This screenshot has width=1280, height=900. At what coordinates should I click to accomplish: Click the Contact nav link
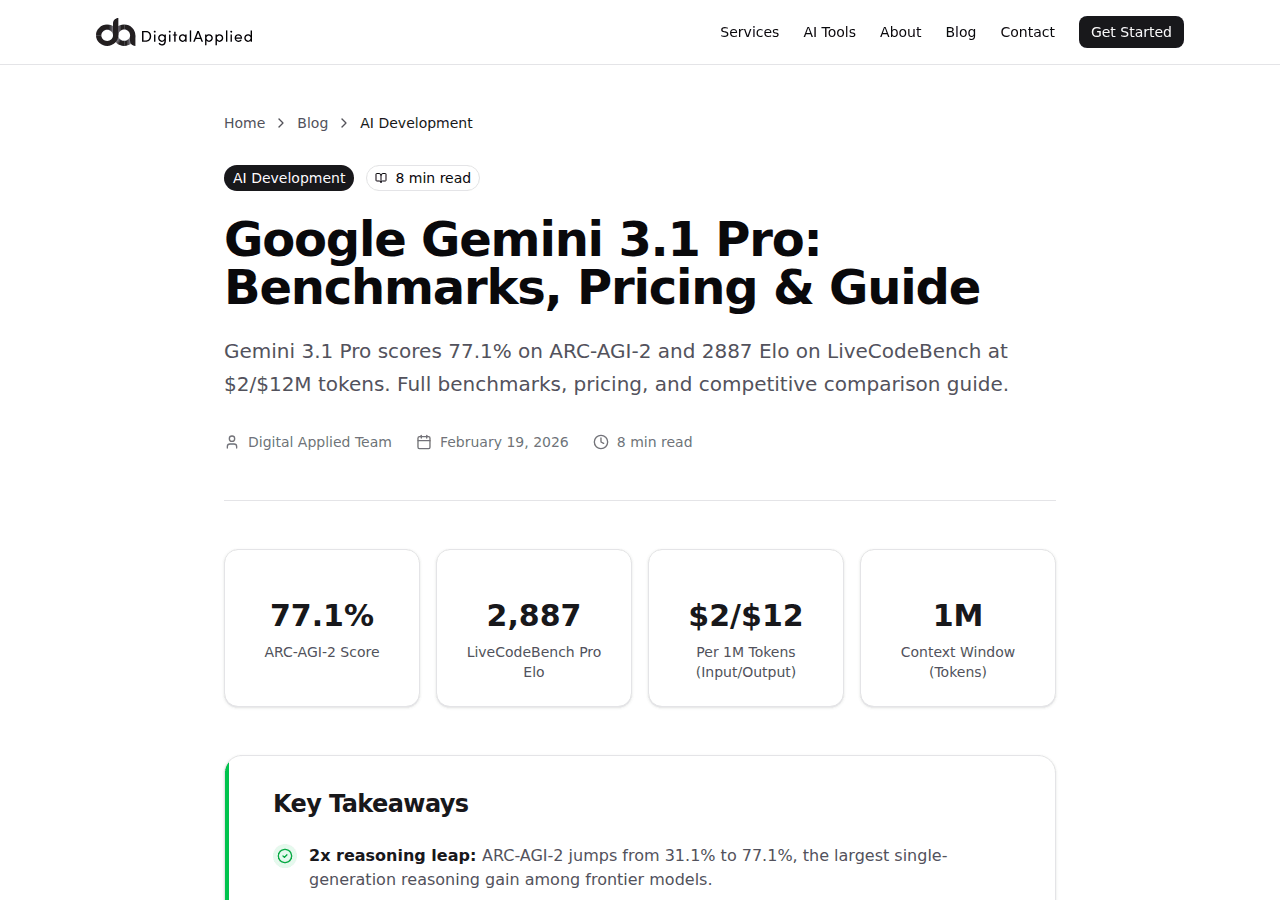point(1027,32)
